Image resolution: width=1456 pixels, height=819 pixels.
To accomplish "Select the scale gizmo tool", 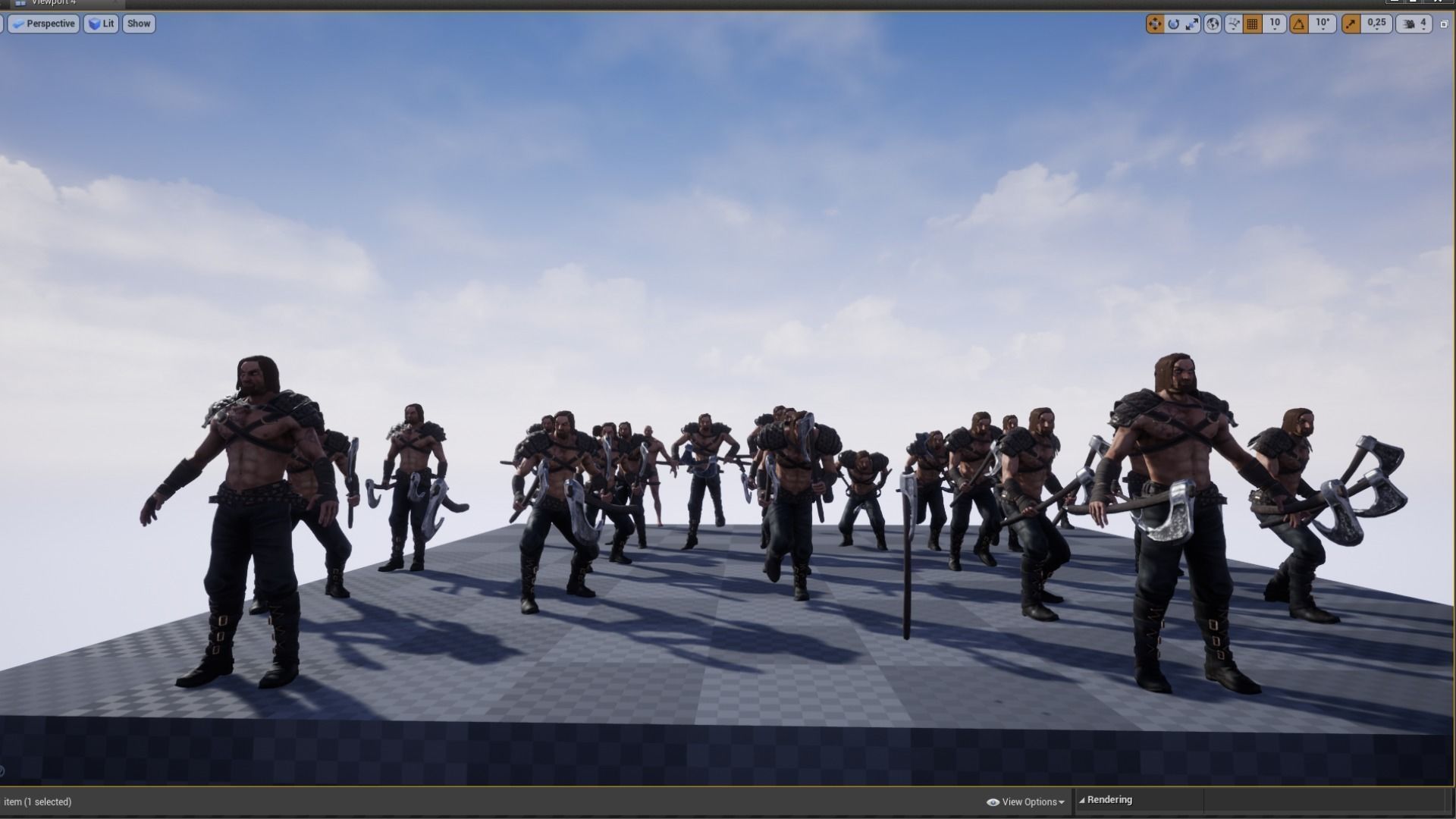I will pos(1193,24).
